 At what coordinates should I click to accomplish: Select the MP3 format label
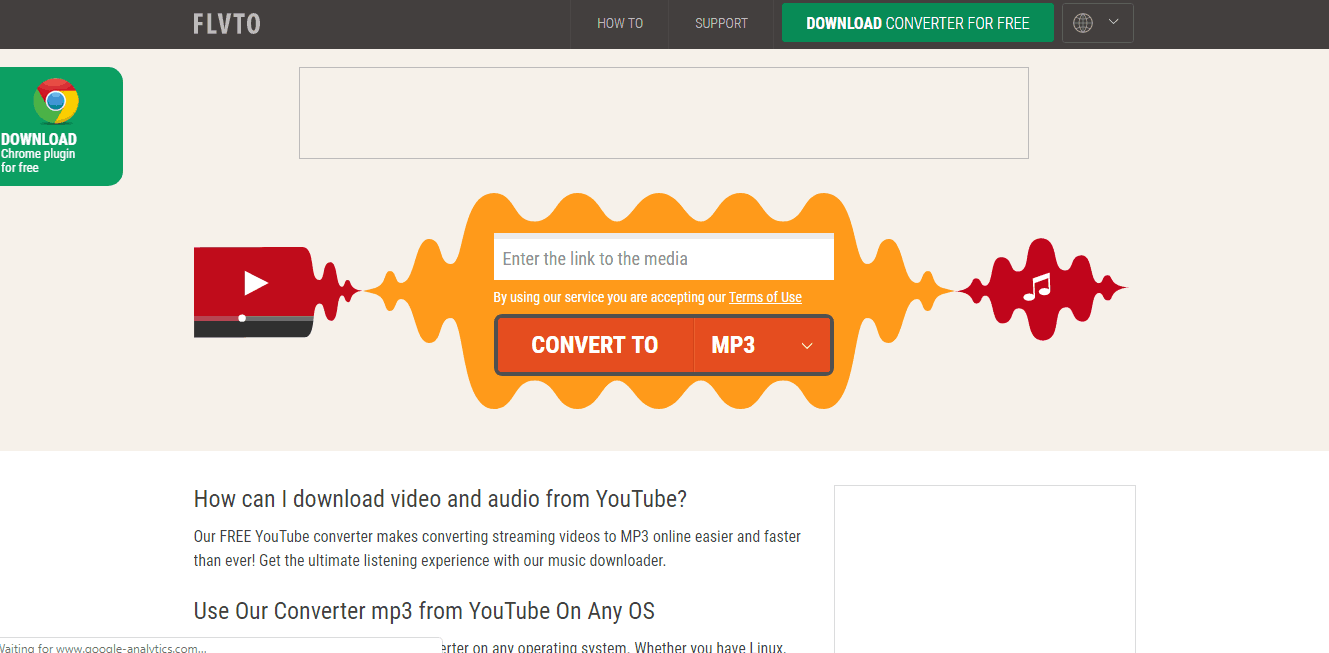tap(733, 345)
